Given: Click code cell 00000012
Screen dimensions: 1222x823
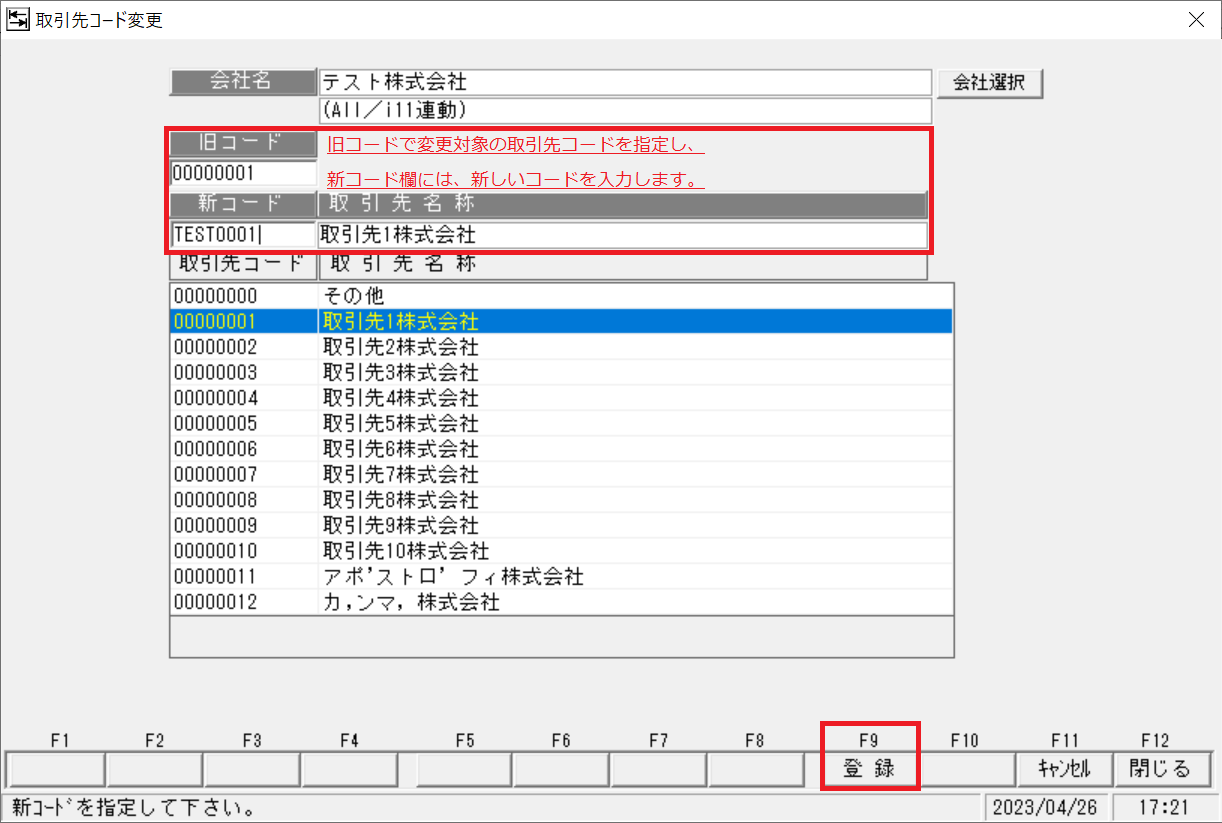Looking at the screenshot, I should (x=244, y=602).
